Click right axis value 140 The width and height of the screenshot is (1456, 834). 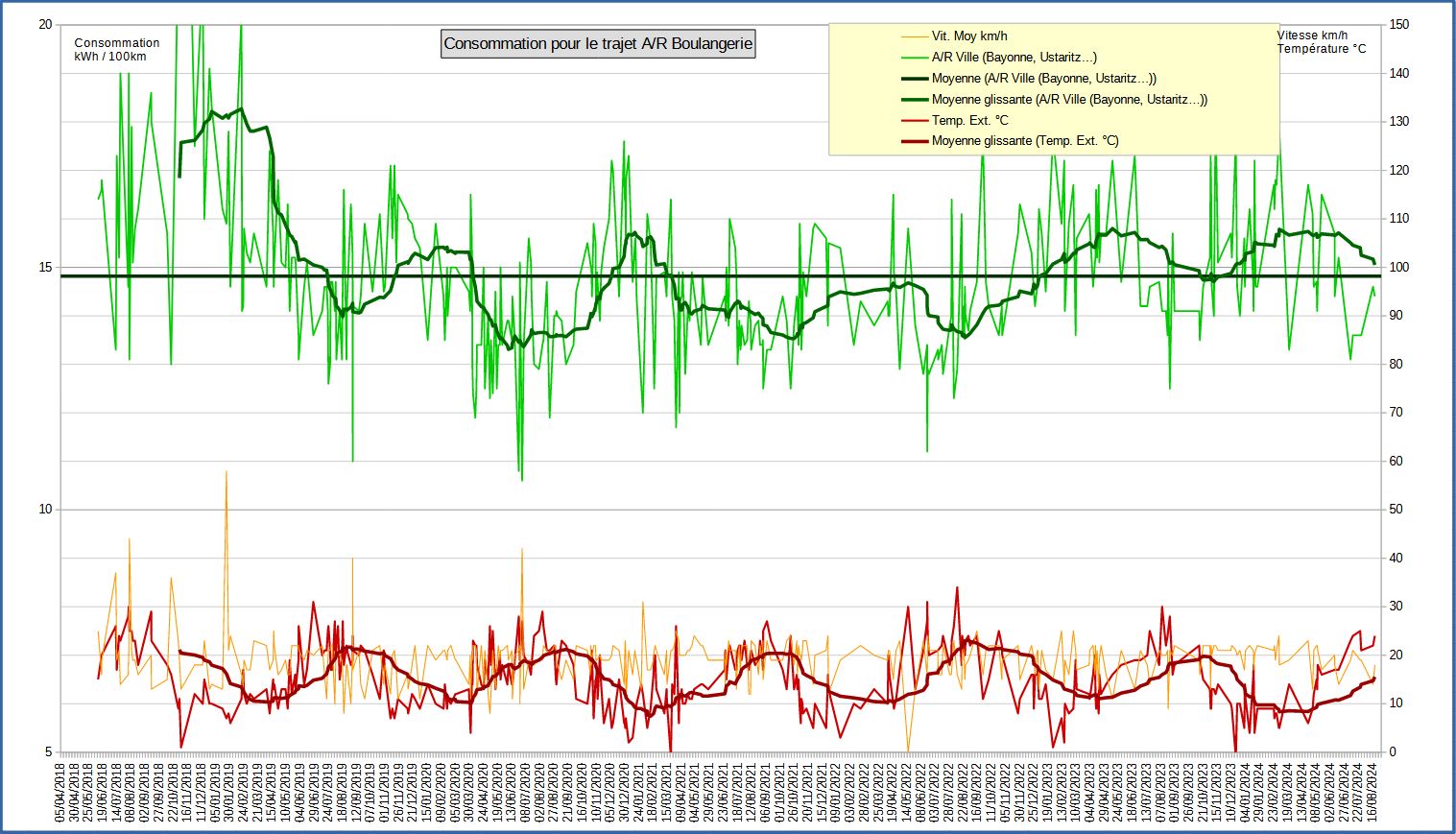pos(1399,74)
